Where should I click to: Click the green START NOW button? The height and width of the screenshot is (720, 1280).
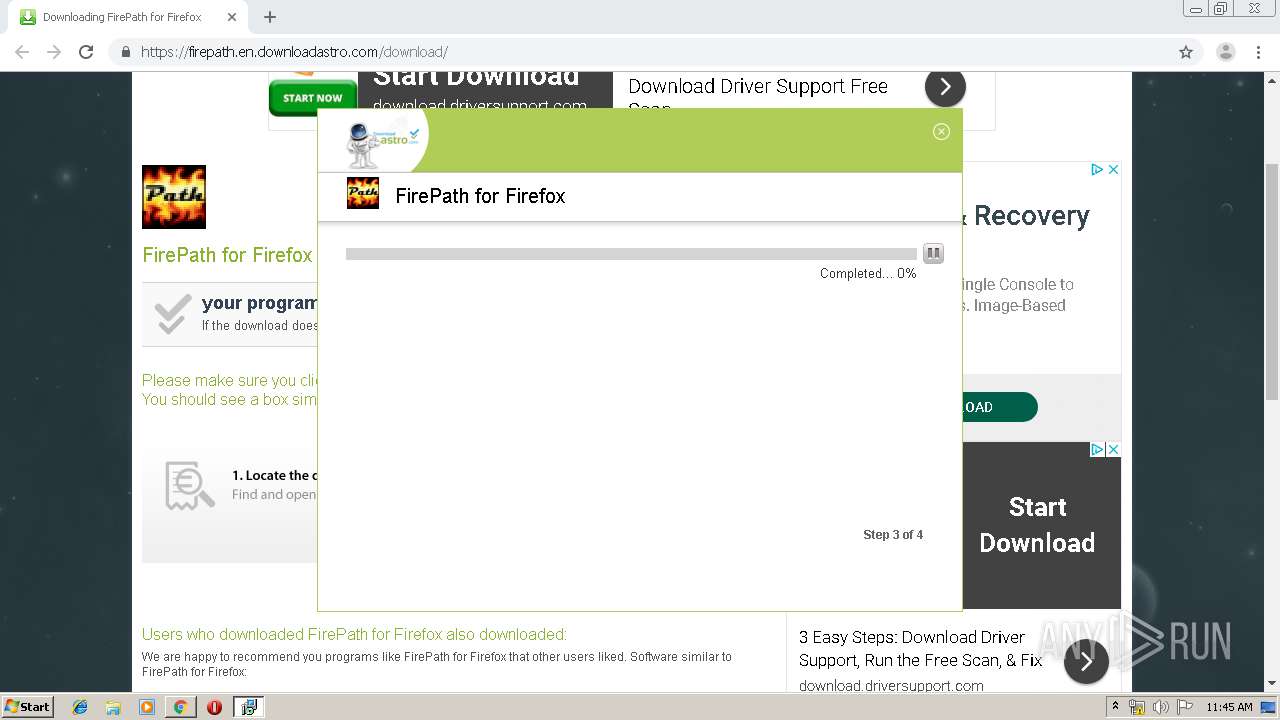pyautogui.click(x=313, y=98)
